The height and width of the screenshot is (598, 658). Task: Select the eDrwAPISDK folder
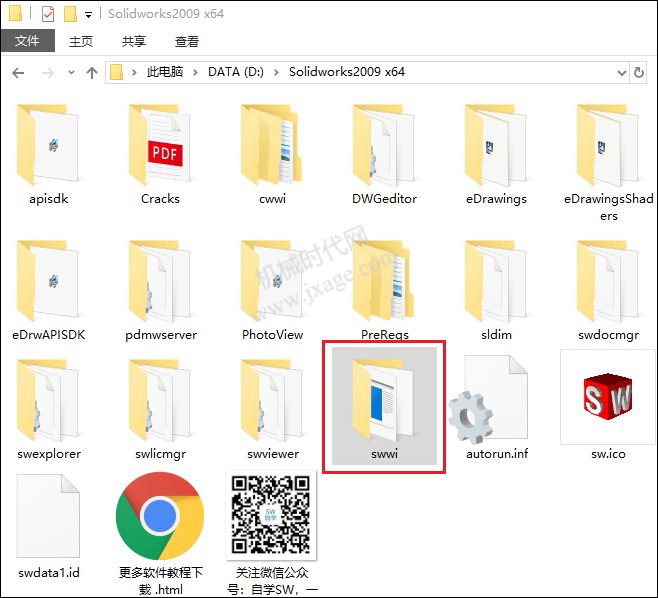pyautogui.click(x=49, y=290)
